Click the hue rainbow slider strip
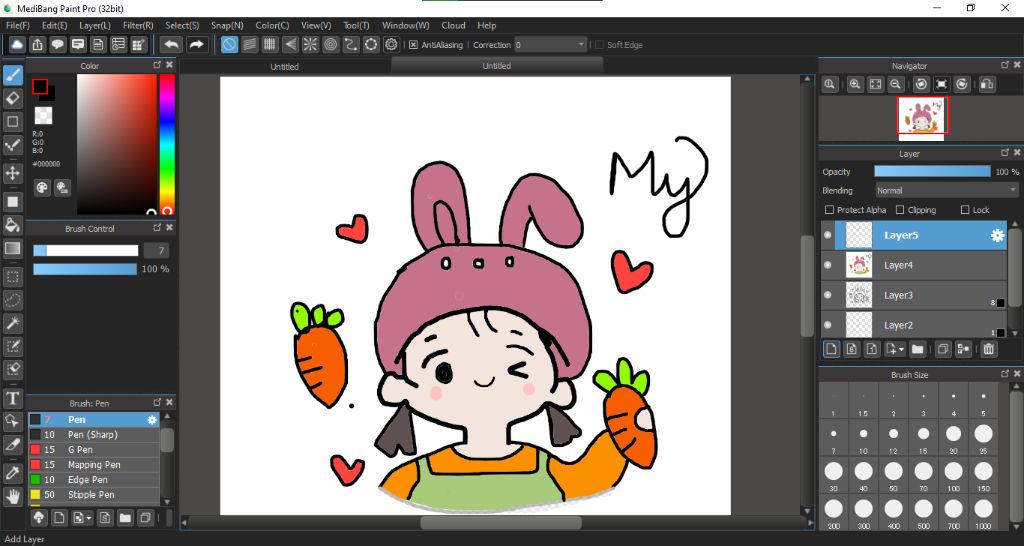The height and width of the screenshot is (546, 1024). [167, 144]
